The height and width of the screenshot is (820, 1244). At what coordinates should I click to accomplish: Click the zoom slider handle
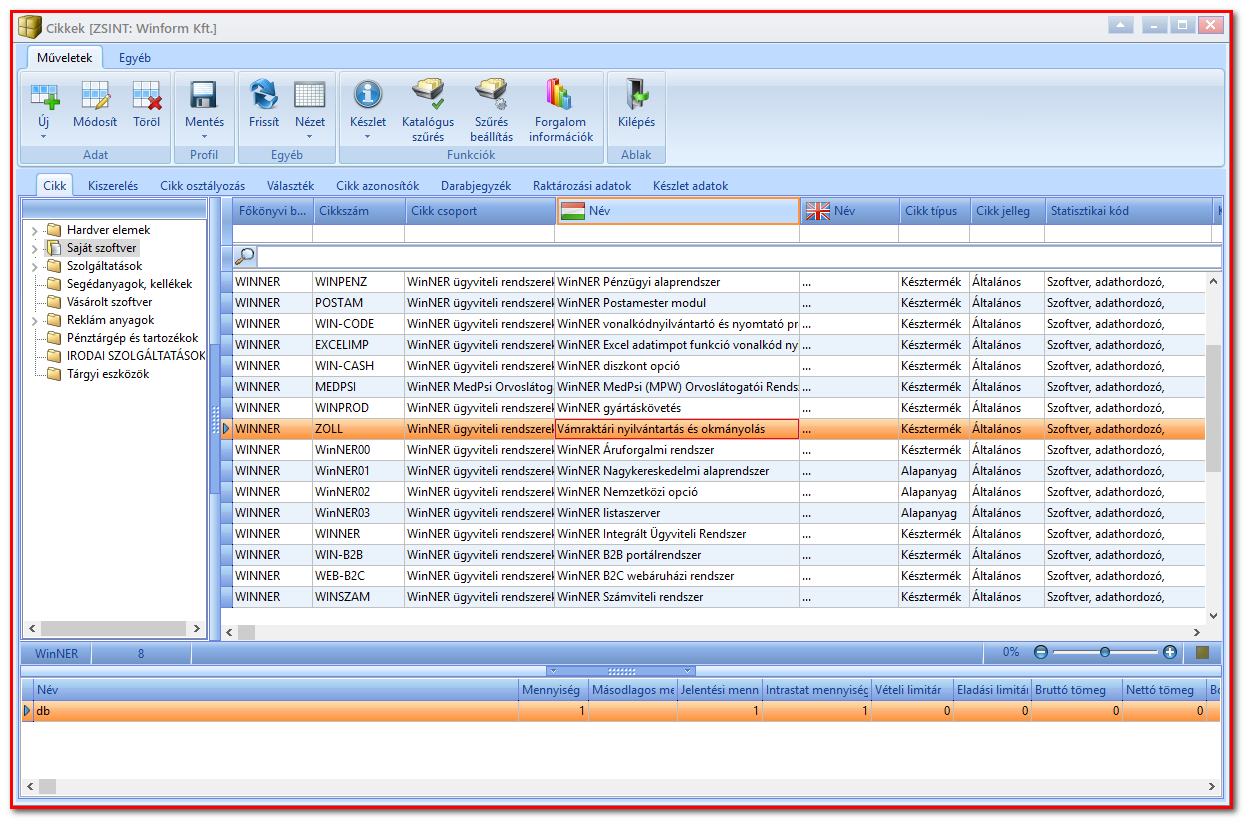(1105, 652)
